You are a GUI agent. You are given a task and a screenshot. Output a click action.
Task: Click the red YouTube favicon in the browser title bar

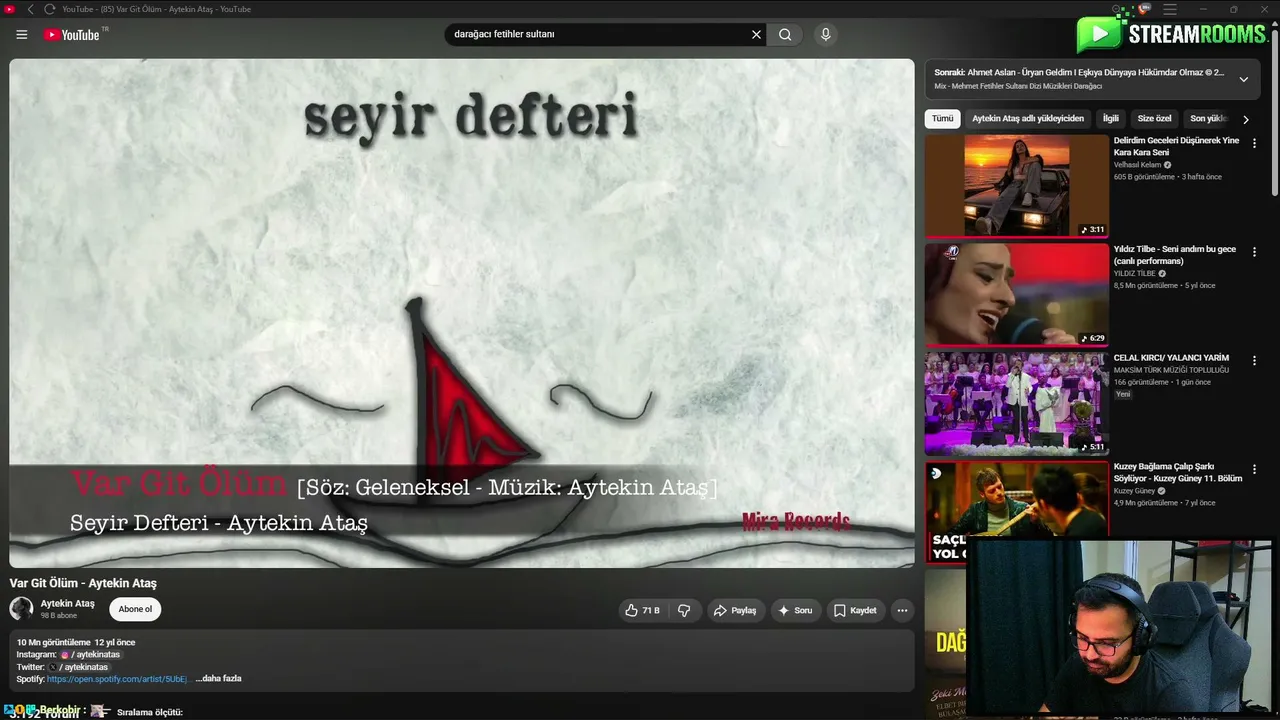(x=10, y=9)
